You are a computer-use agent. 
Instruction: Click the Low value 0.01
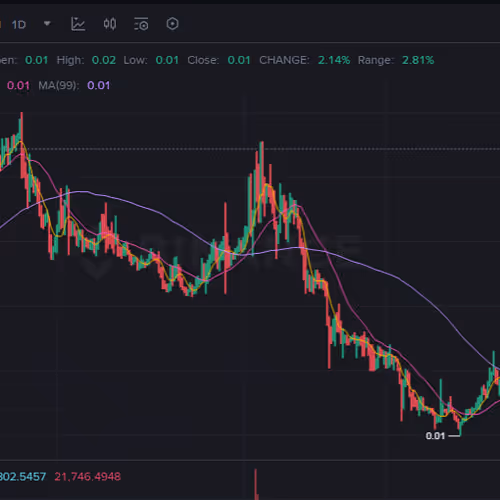point(167,60)
